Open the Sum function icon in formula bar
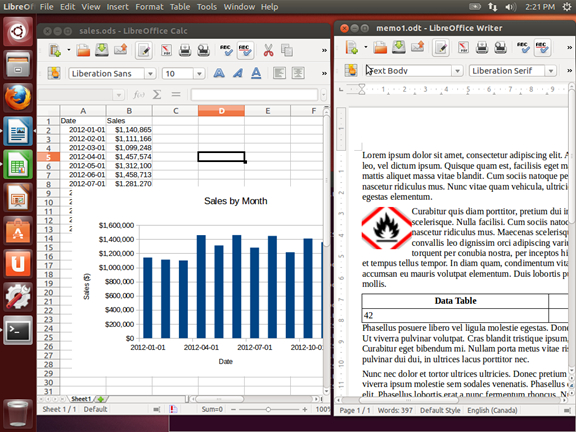The image size is (576, 432). (157, 95)
